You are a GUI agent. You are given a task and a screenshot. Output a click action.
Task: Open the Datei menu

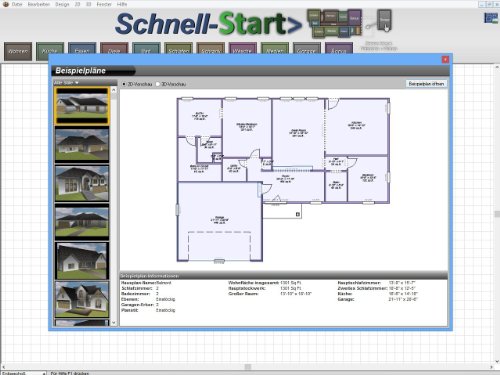pyautogui.click(x=17, y=4)
